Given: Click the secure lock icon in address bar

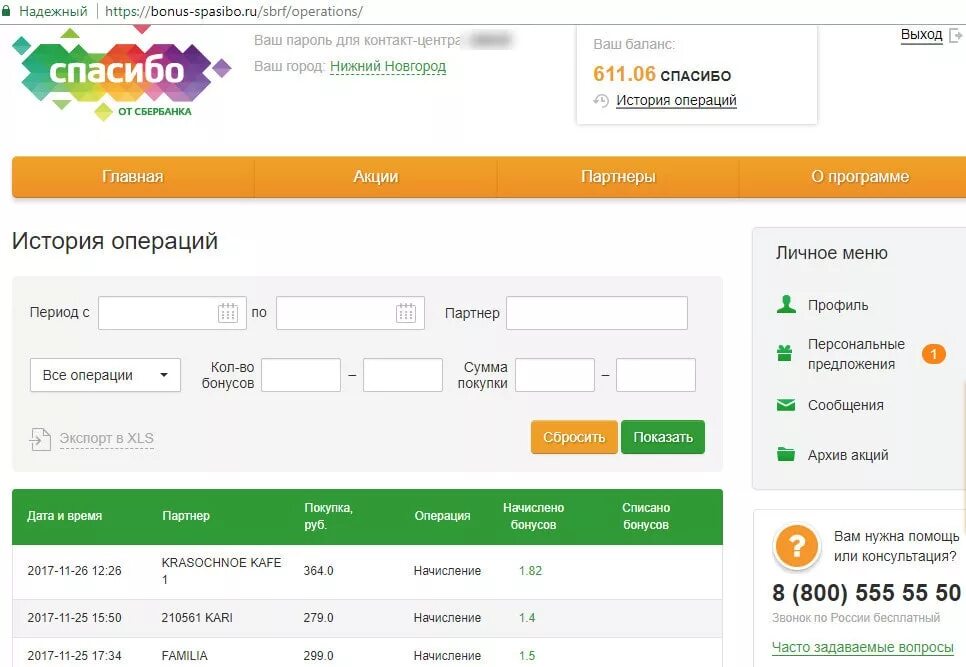Looking at the screenshot, I should click(7, 11).
